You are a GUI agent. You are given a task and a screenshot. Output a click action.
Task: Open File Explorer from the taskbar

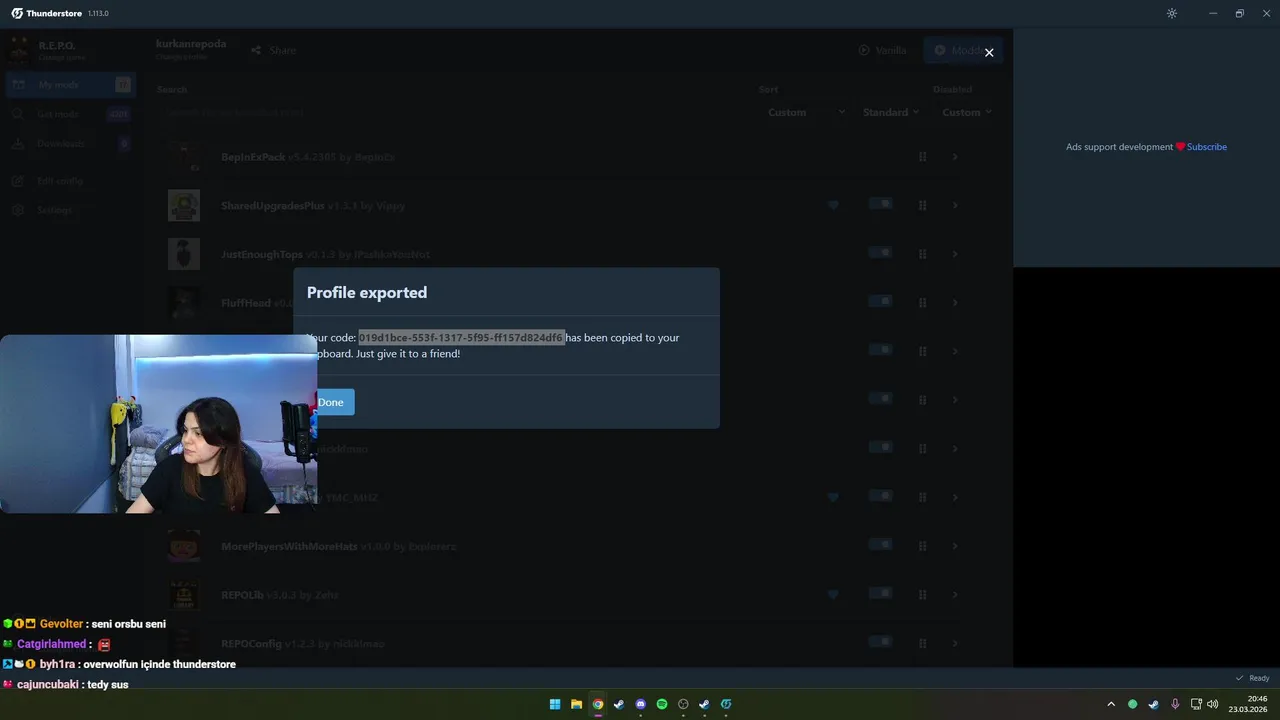click(577, 704)
